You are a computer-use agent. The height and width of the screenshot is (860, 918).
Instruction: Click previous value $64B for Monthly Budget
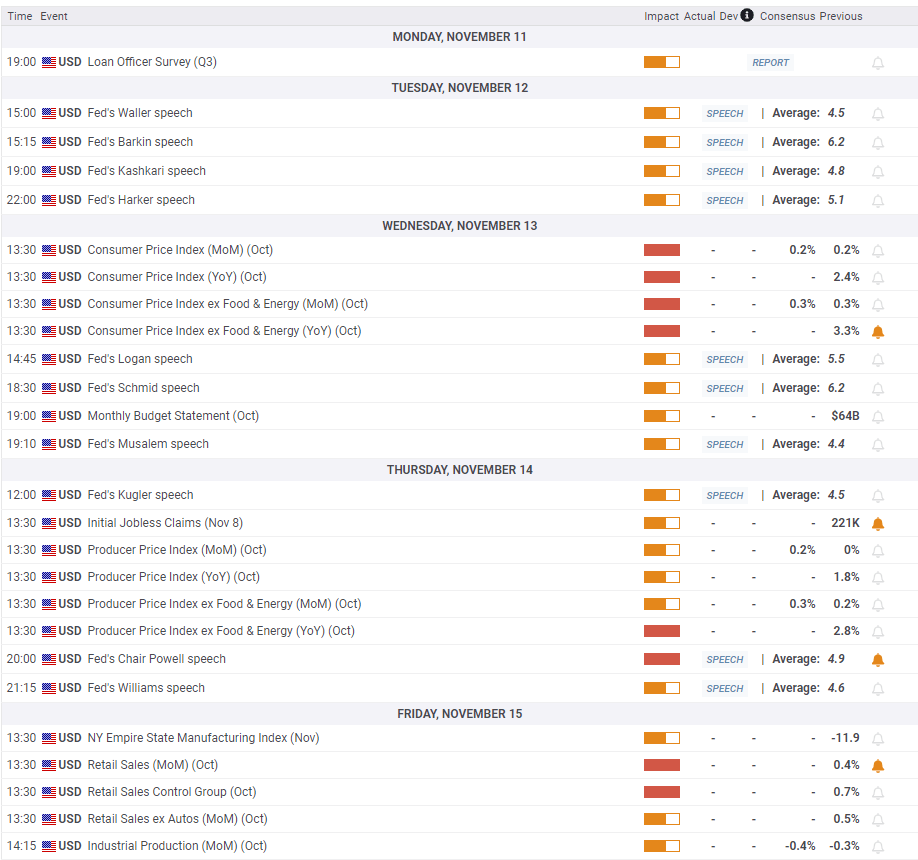coord(845,416)
